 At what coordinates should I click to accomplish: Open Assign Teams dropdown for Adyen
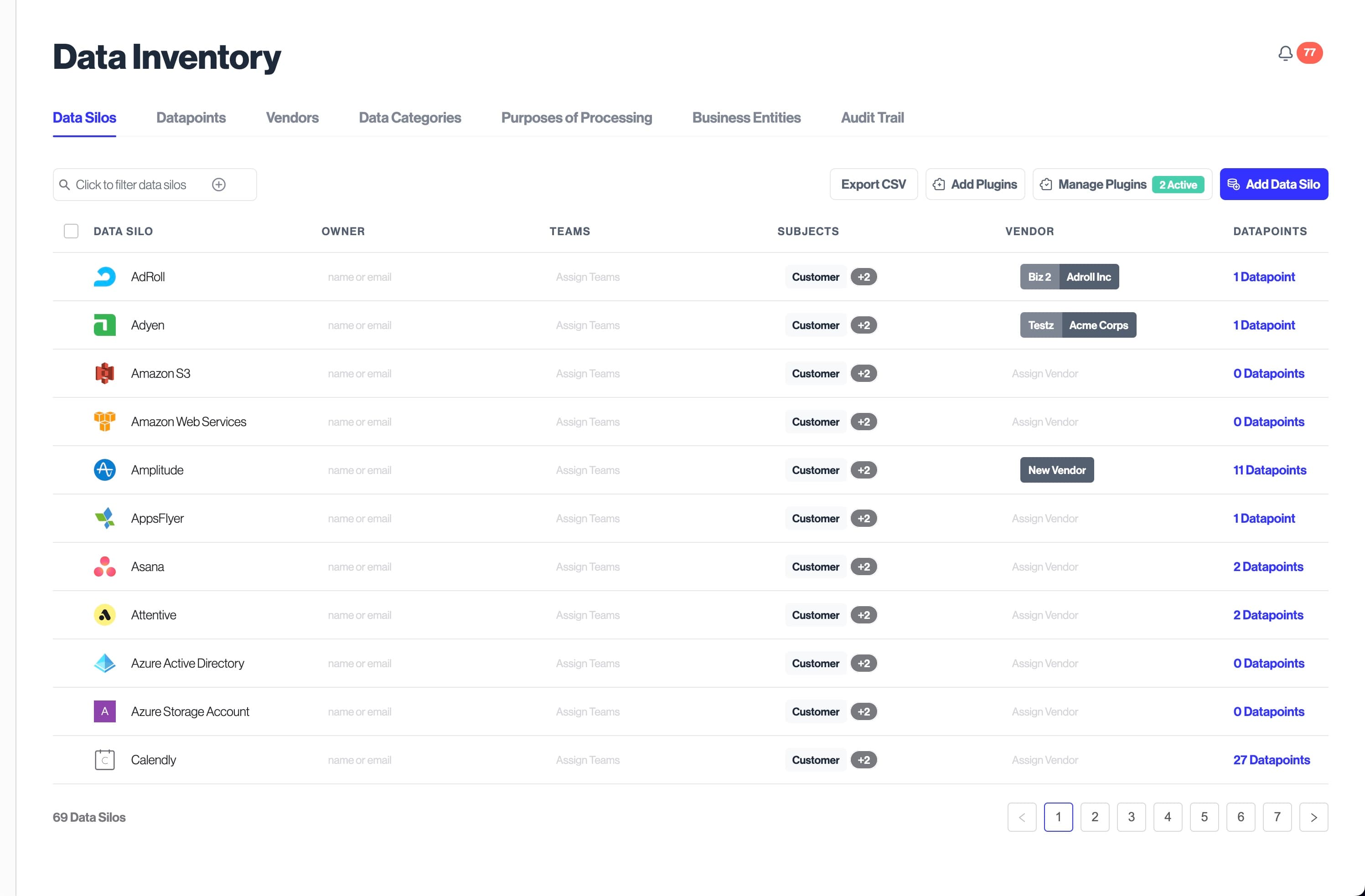[x=587, y=325]
